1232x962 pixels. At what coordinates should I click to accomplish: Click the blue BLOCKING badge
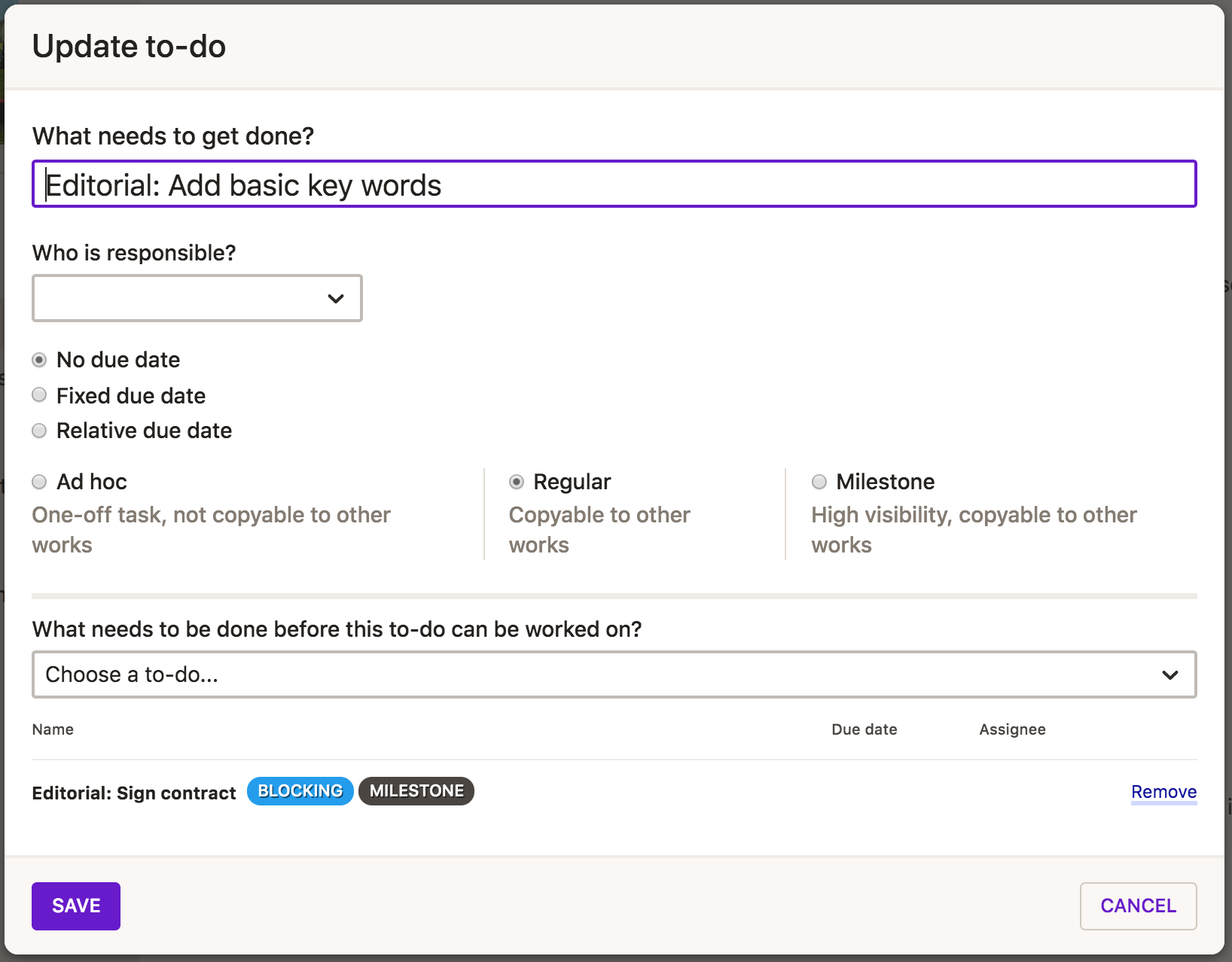point(300,791)
